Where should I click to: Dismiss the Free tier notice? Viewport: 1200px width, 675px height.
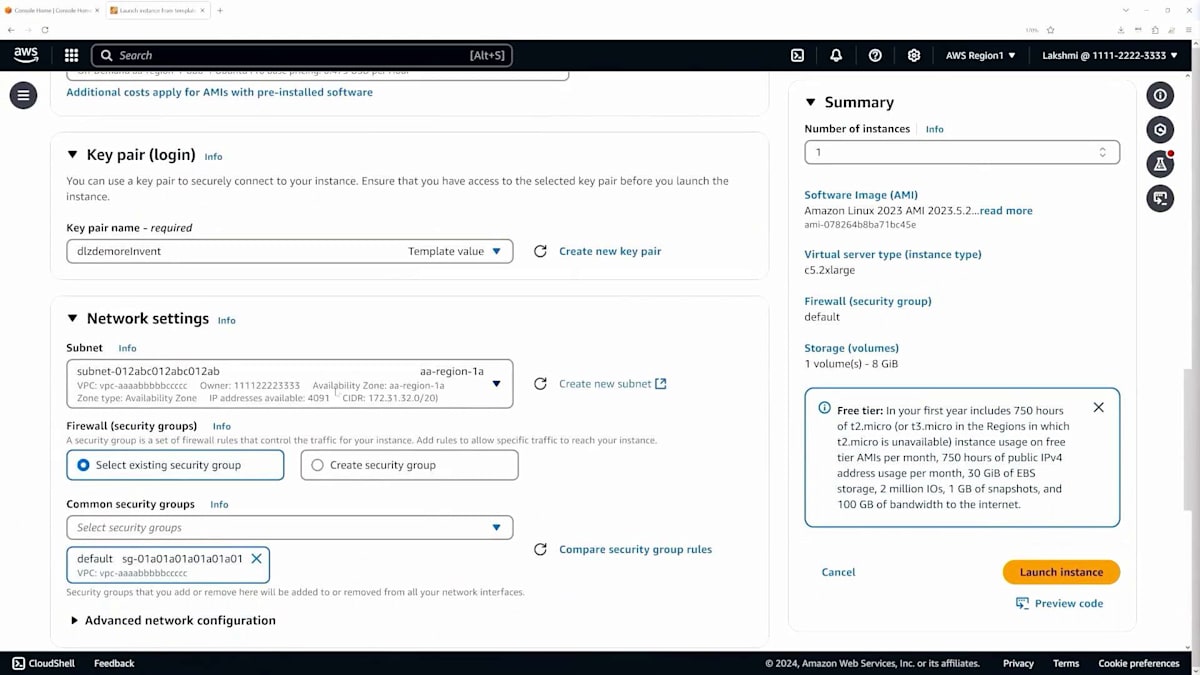click(1098, 408)
